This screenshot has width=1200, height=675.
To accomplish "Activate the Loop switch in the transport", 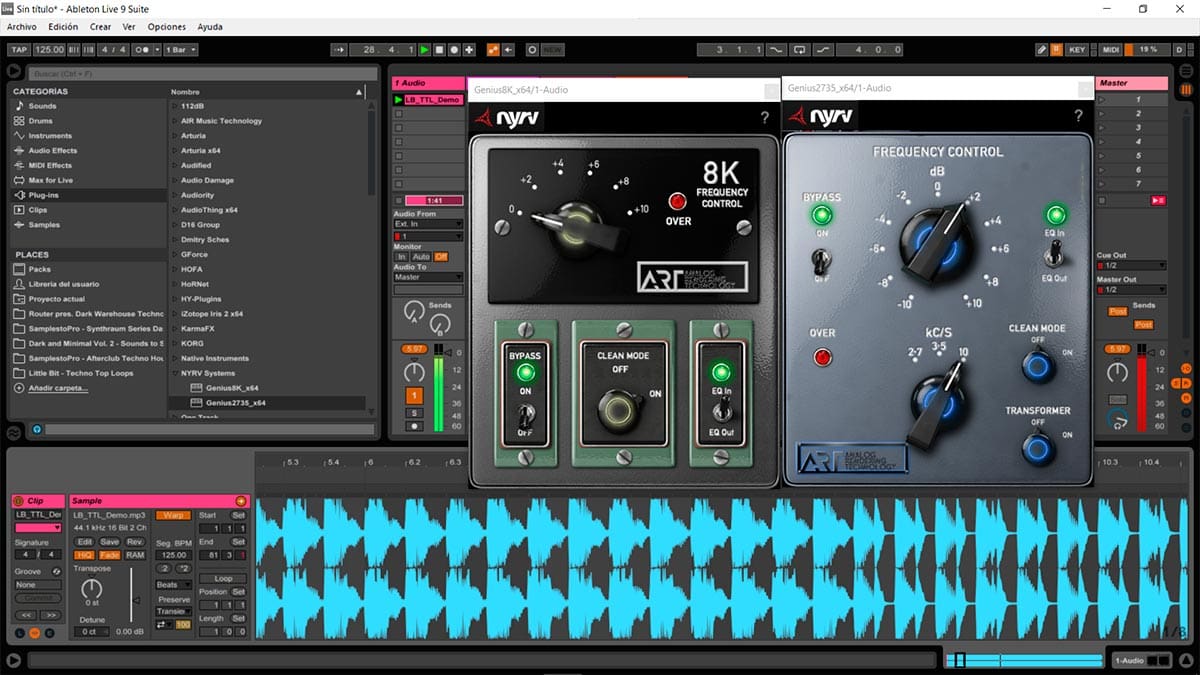I will pos(799,49).
